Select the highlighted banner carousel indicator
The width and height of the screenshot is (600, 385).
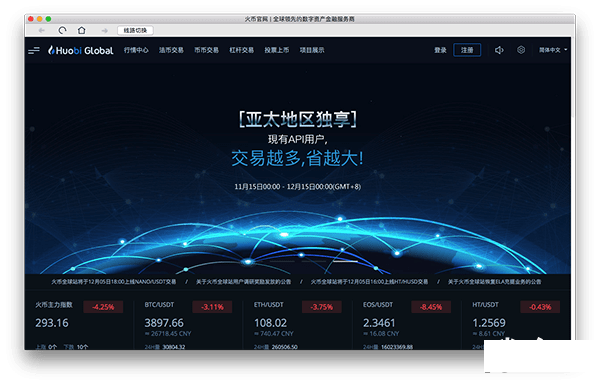point(345,261)
